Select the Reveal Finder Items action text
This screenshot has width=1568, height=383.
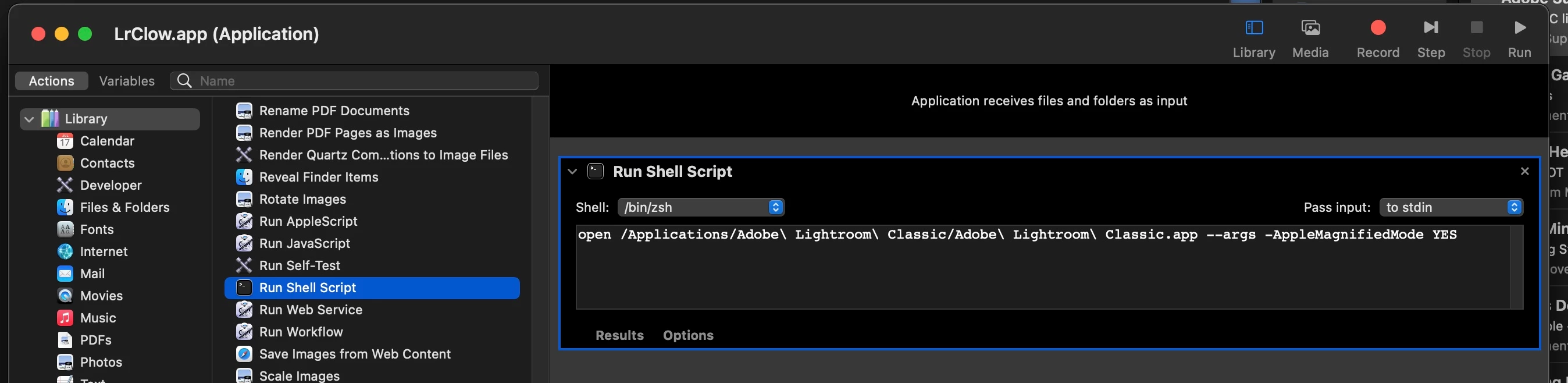[318, 177]
